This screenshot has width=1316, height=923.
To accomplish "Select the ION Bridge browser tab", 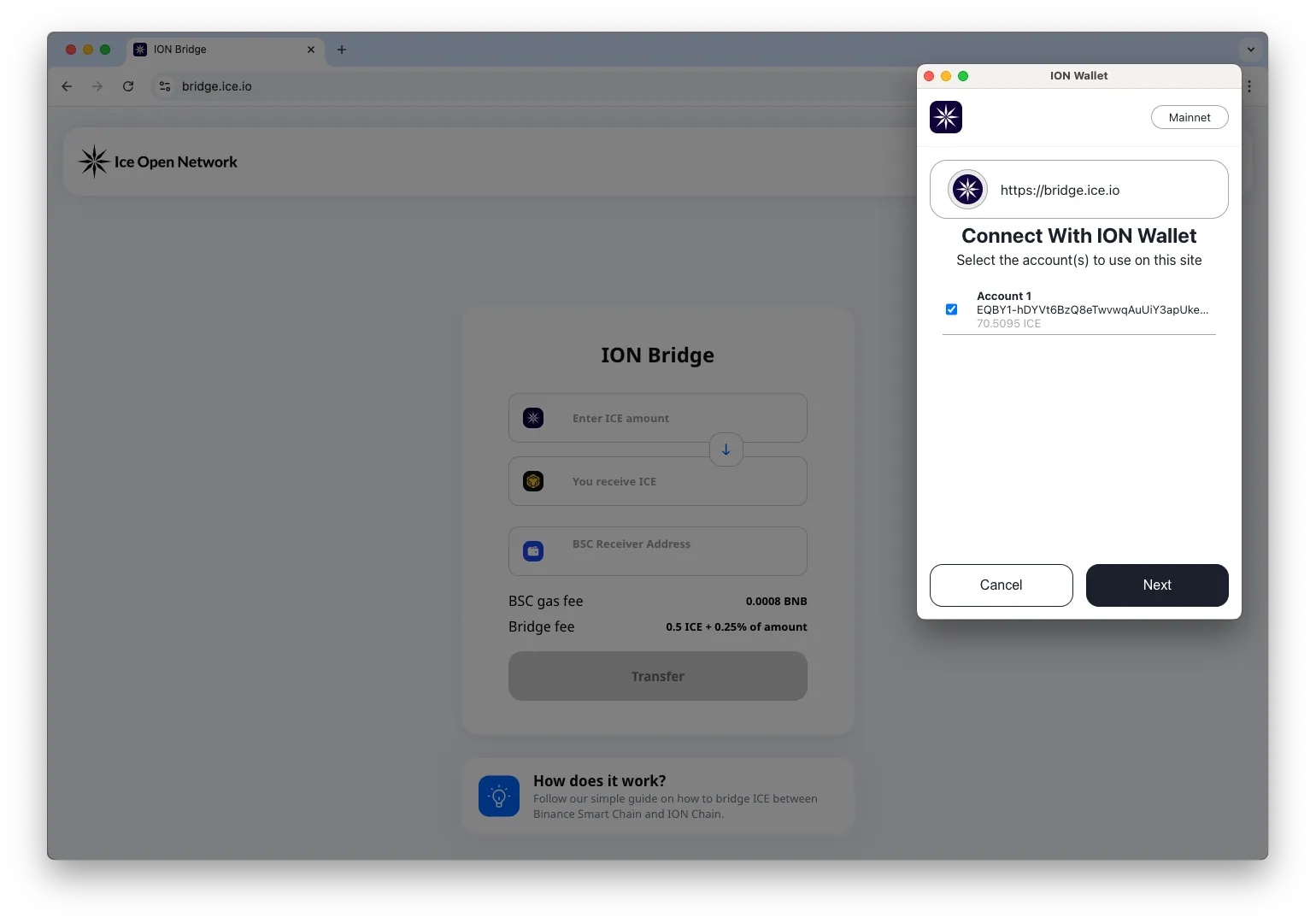I will coord(225,50).
